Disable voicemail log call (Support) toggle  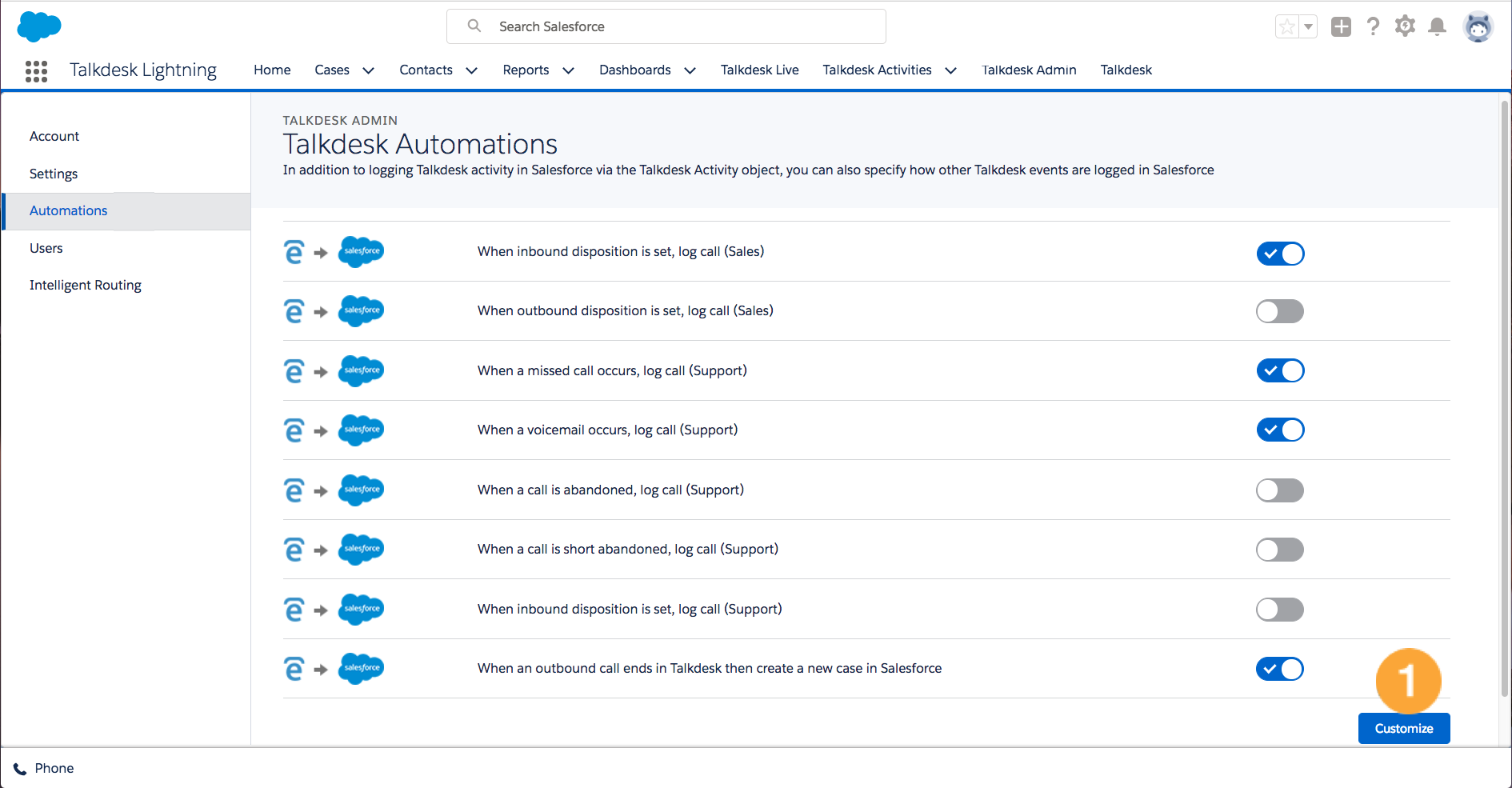[1280, 430]
